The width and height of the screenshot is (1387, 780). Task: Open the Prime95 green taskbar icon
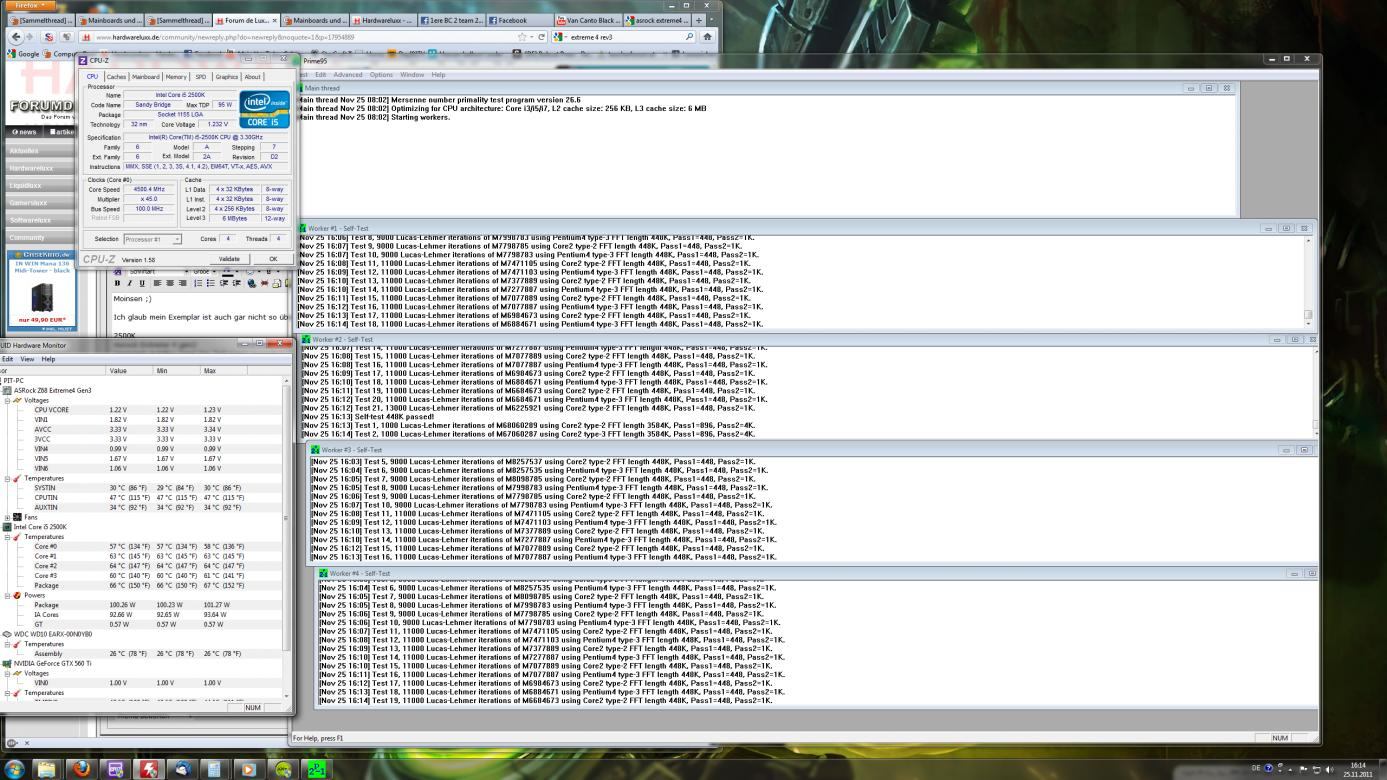(x=316, y=769)
